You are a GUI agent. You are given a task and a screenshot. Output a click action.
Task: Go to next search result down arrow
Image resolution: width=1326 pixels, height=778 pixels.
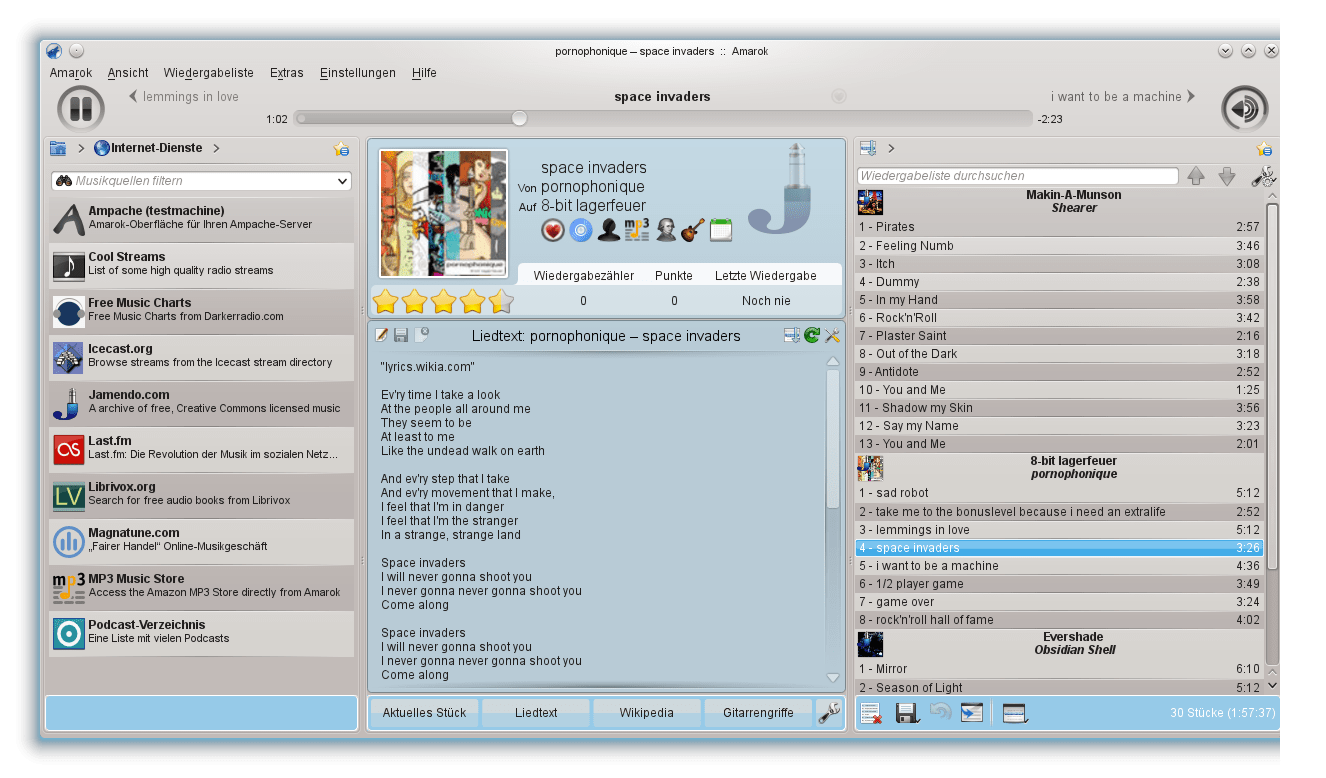click(1227, 176)
